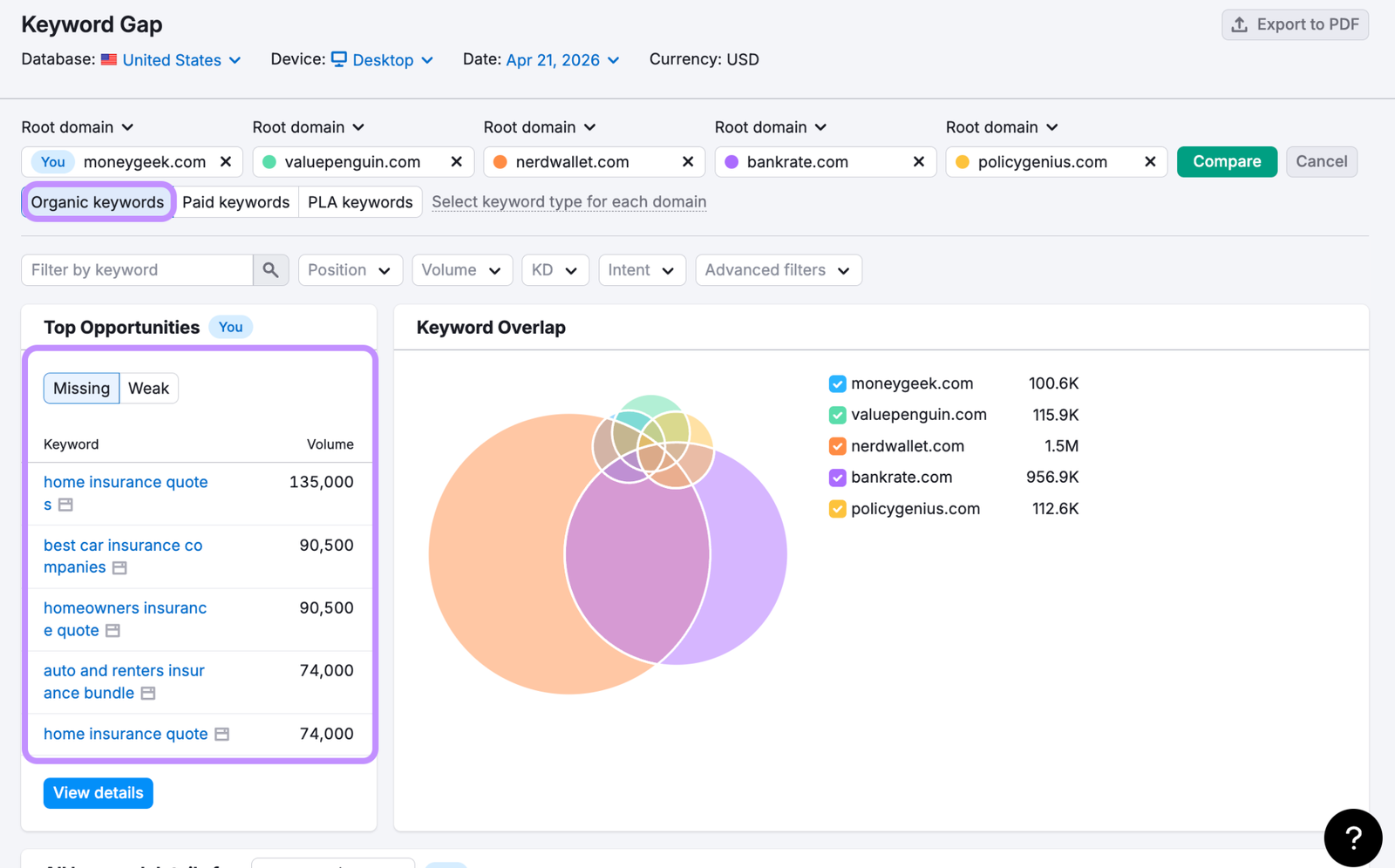1395x868 pixels.
Task: Open the help question mark bubble
Action: [1352, 838]
